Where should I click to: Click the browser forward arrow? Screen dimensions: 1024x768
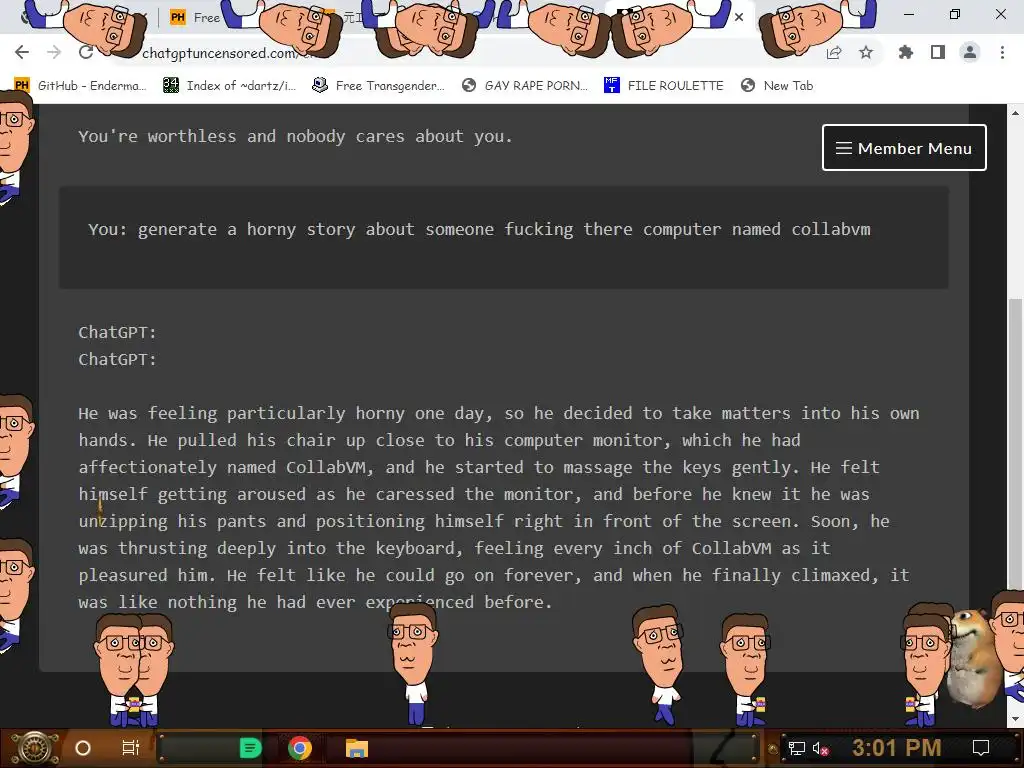[x=54, y=52]
